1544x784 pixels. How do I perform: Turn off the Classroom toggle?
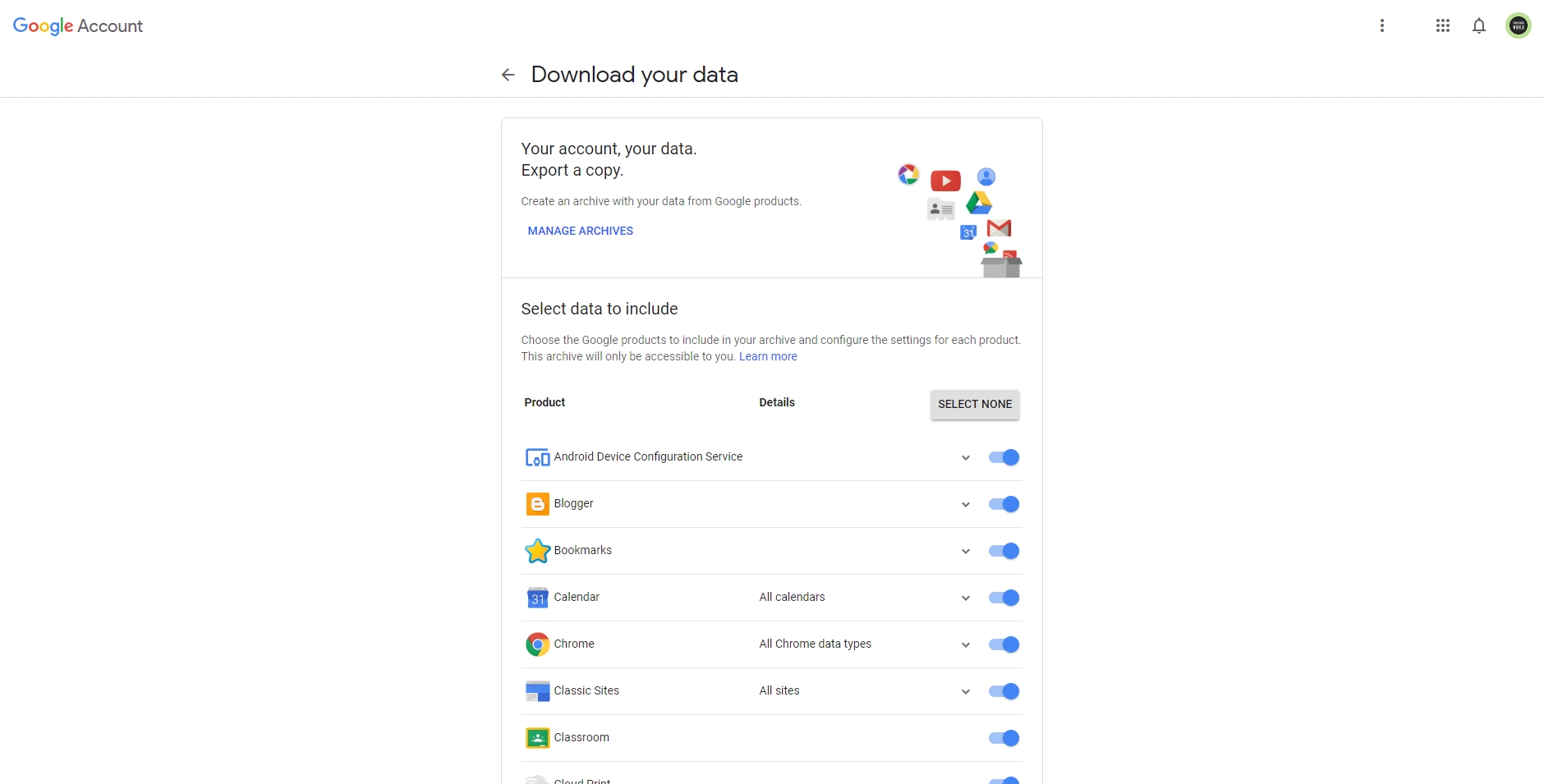[1004, 738]
